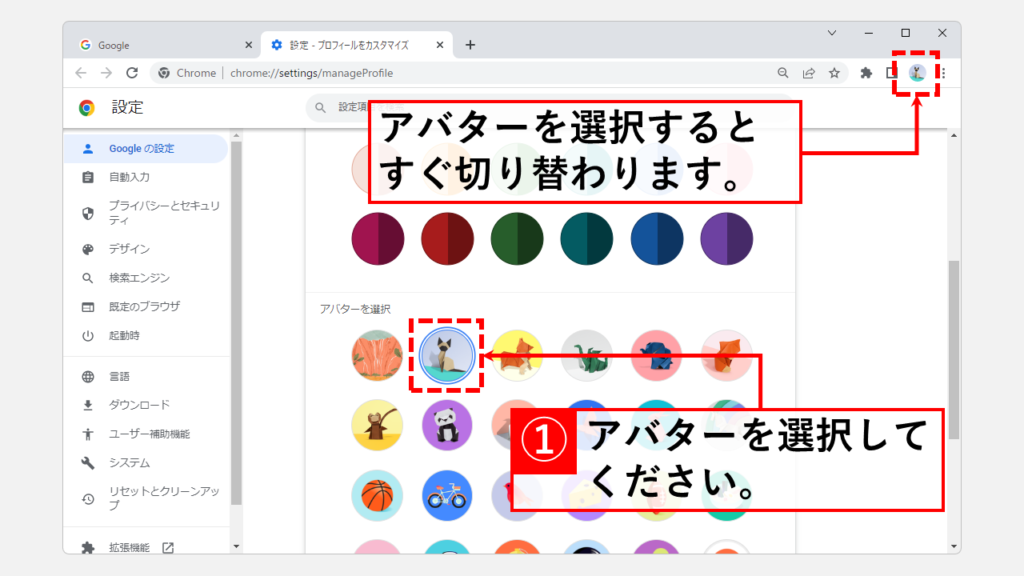Choose the origami panda avatar
The image size is (1024, 576).
(x=447, y=425)
